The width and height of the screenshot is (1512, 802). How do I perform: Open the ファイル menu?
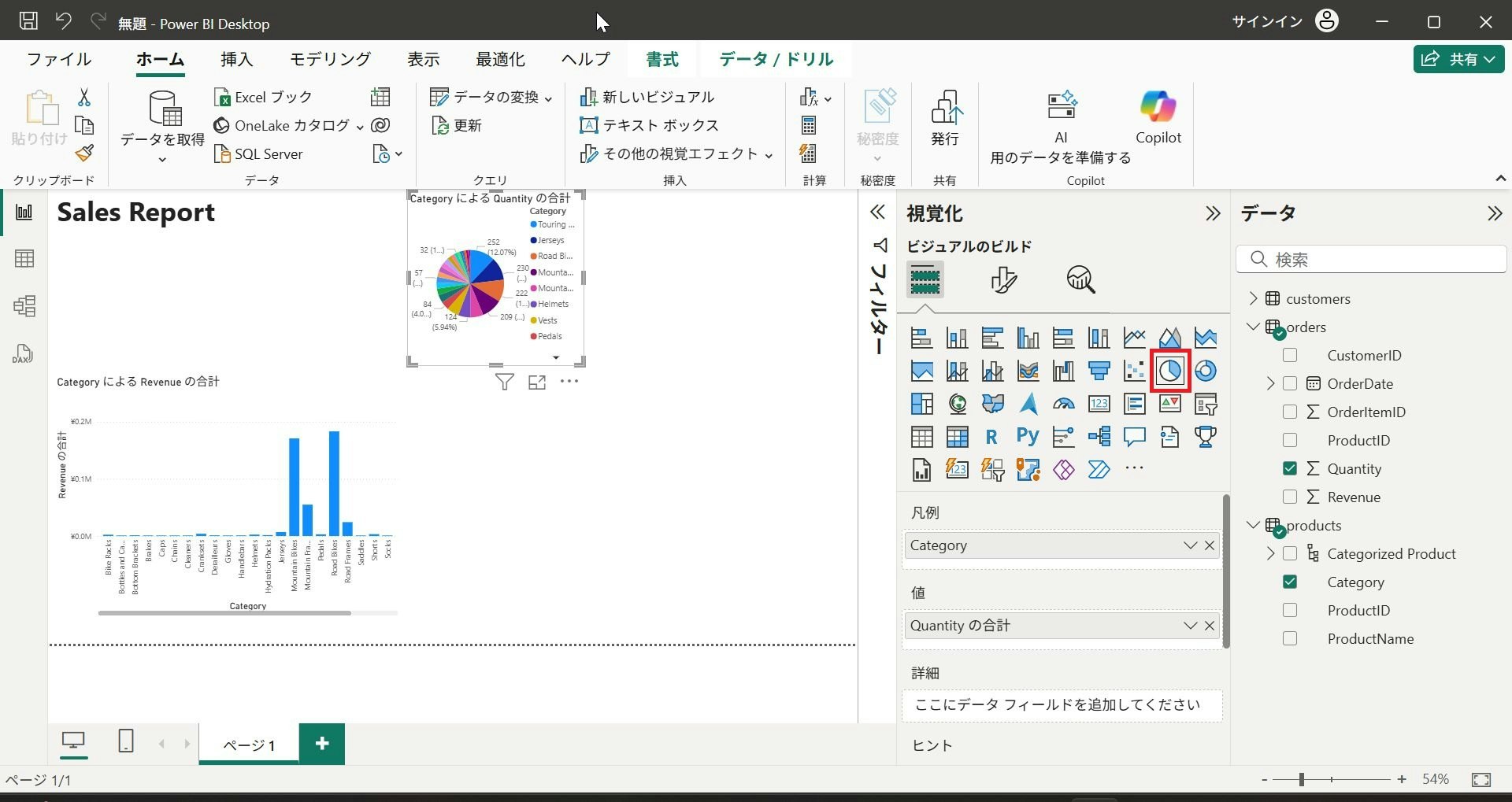[59, 59]
